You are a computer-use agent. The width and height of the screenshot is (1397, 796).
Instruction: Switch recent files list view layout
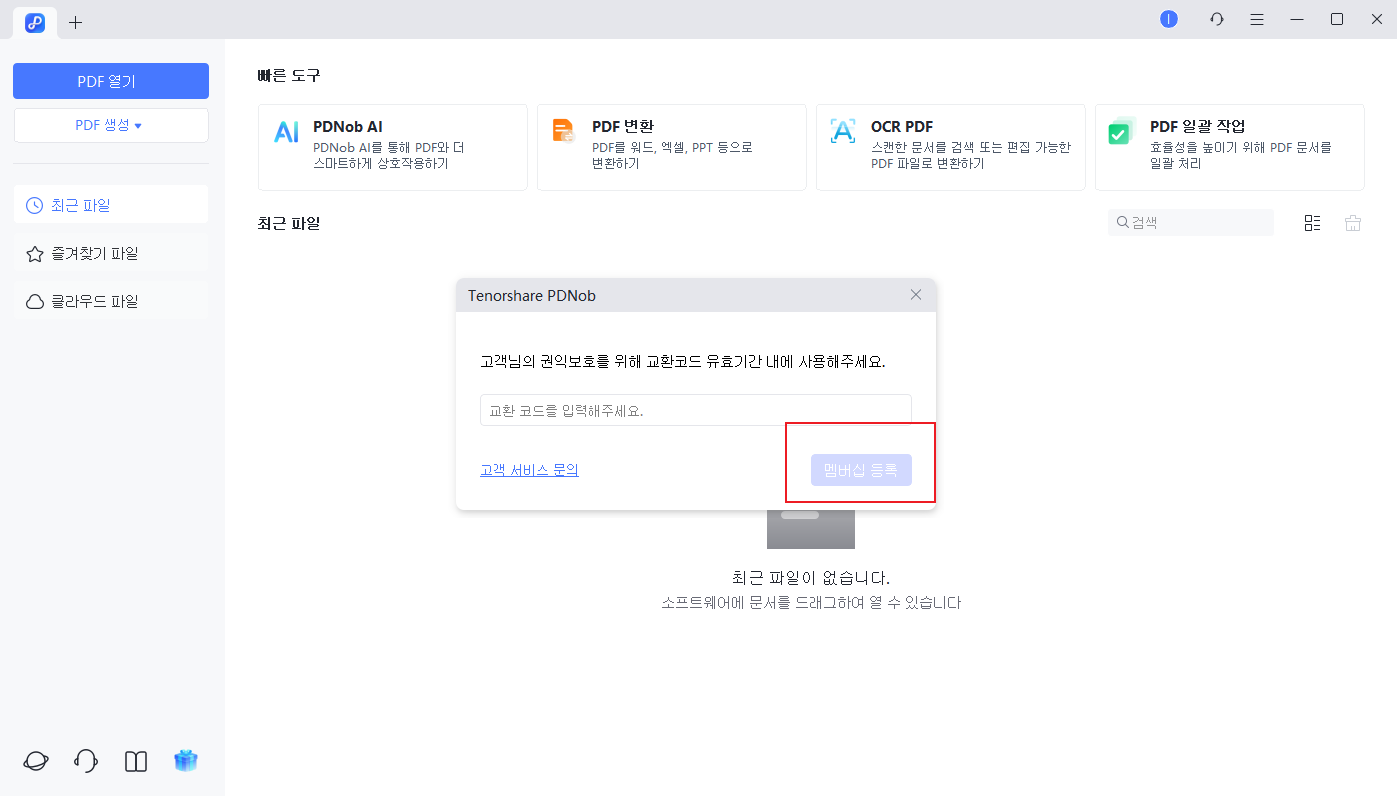tap(1312, 223)
